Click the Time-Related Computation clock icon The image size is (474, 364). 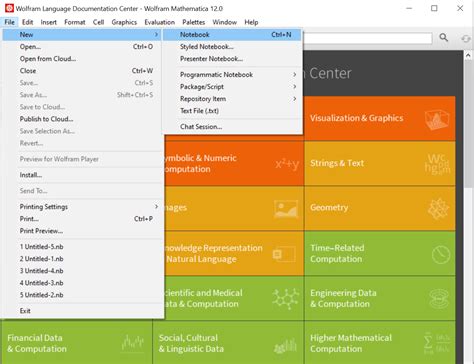point(441,255)
